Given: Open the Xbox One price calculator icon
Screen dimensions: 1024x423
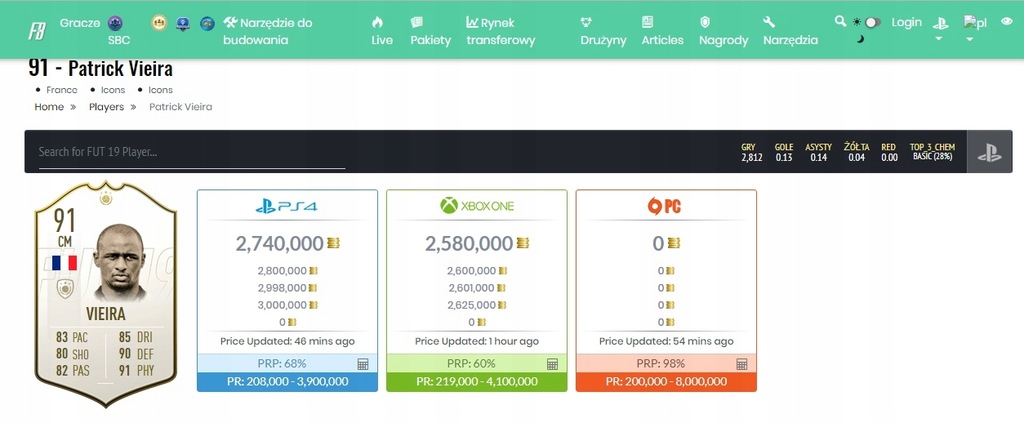Looking at the screenshot, I should [552, 364].
